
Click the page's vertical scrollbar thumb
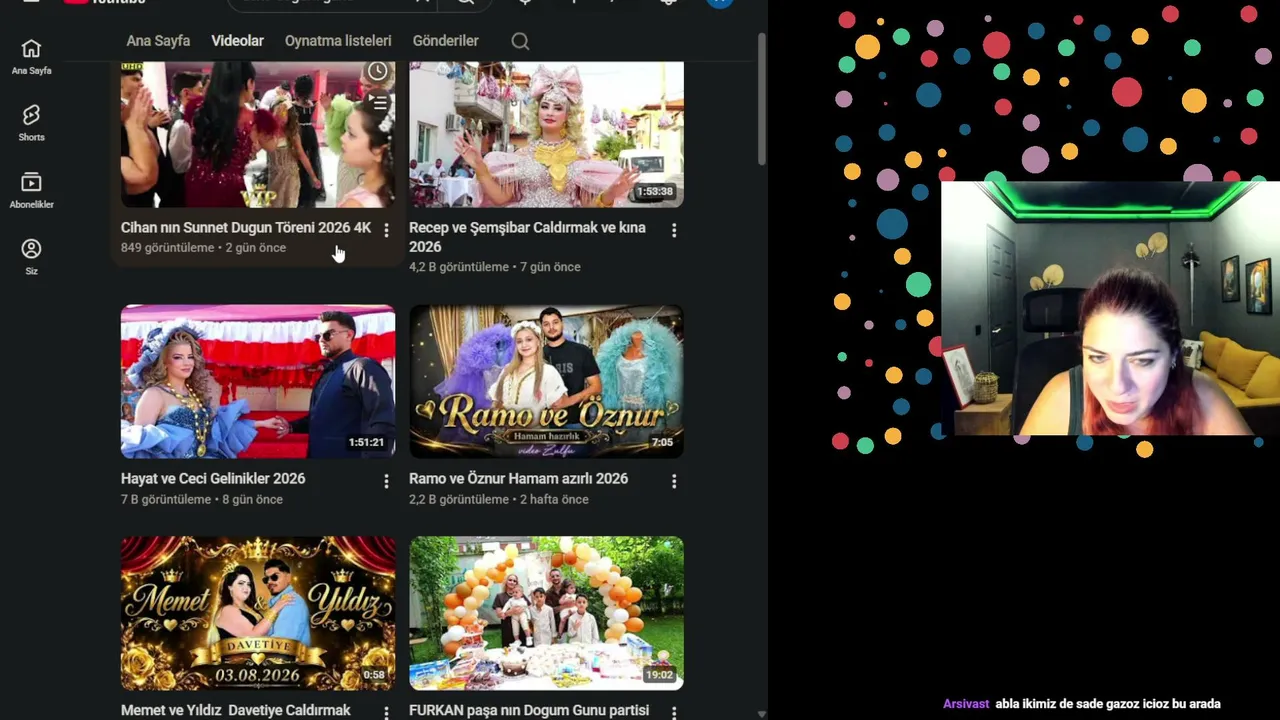(x=762, y=100)
